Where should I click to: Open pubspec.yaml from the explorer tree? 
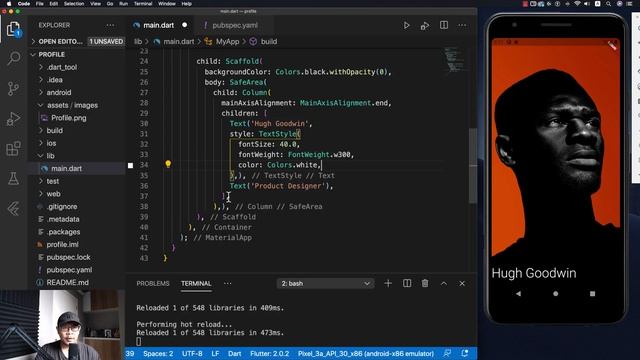click(69, 270)
